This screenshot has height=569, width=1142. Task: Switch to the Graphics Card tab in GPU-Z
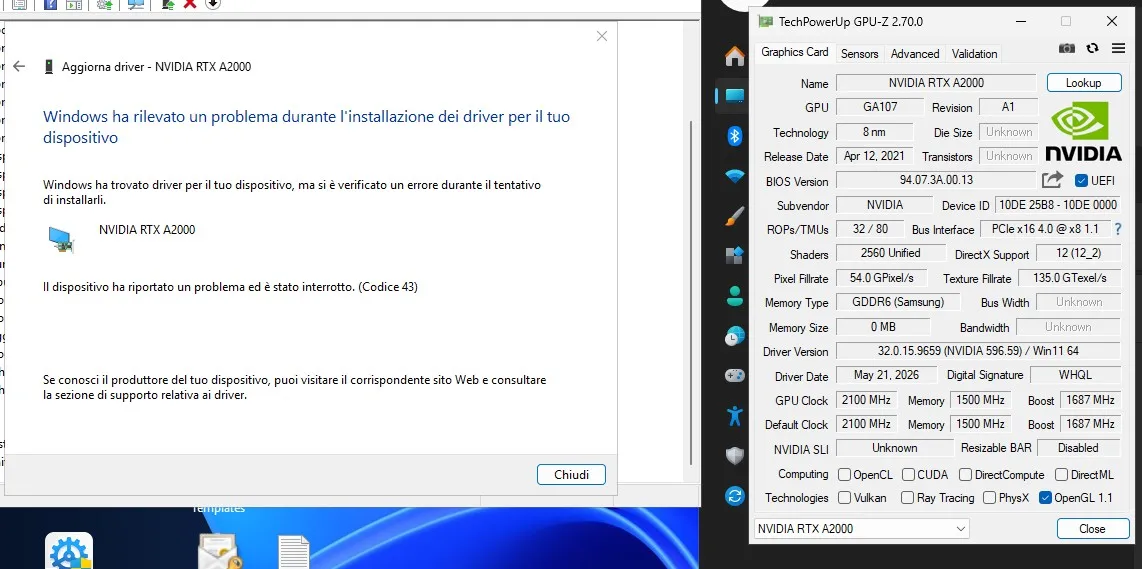click(795, 52)
